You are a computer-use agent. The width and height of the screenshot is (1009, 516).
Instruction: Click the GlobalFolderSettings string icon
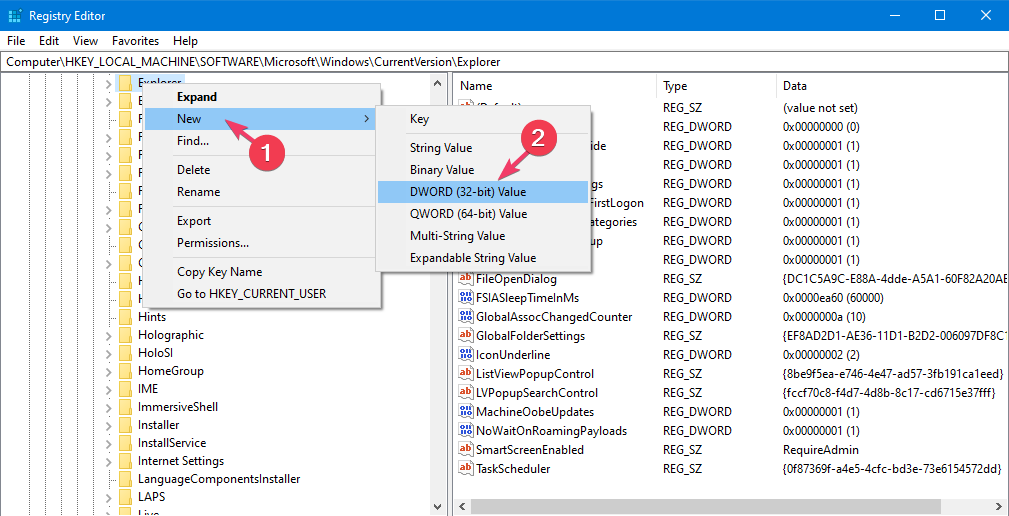click(x=465, y=336)
